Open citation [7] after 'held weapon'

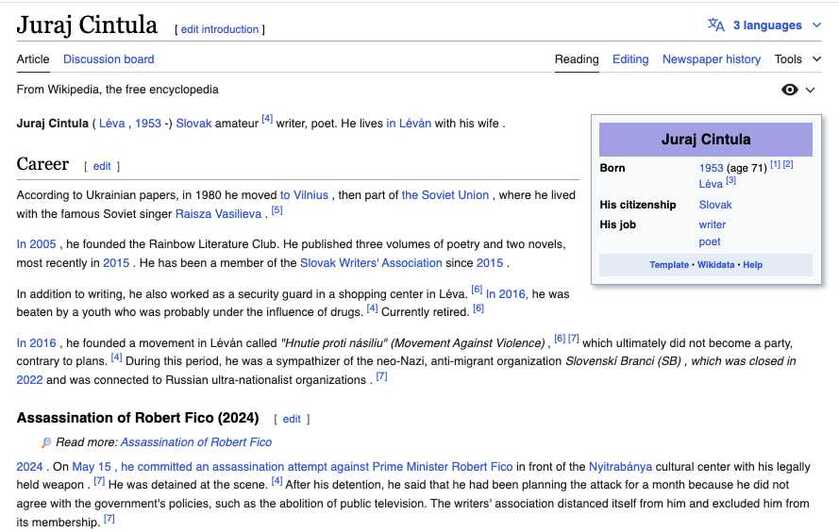[x=99, y=481]
